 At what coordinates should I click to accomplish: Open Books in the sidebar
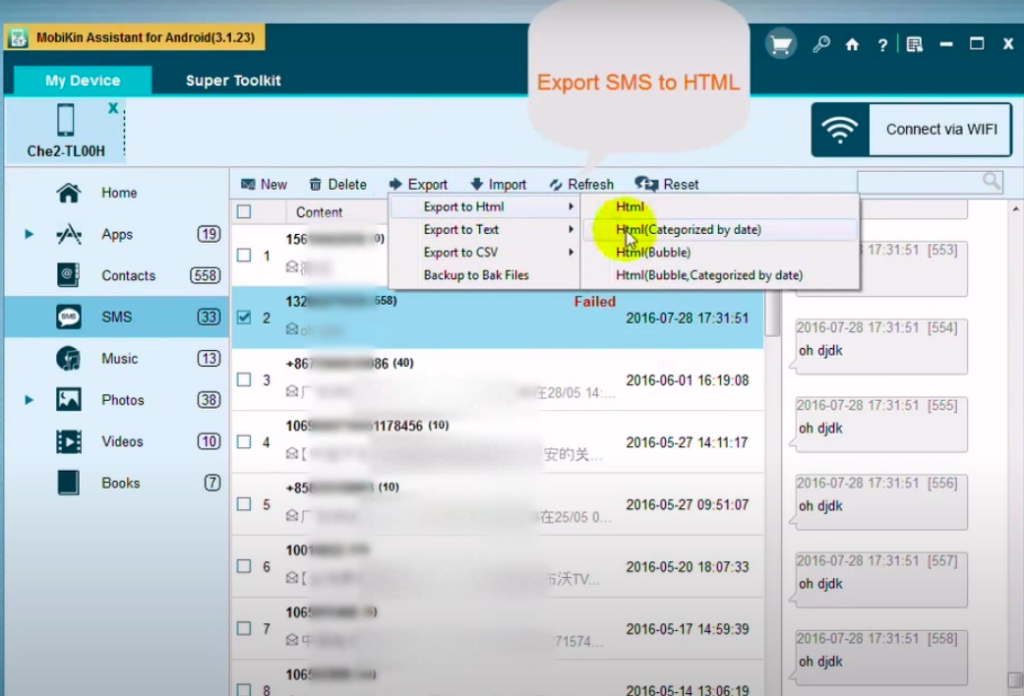click(117, 482)
